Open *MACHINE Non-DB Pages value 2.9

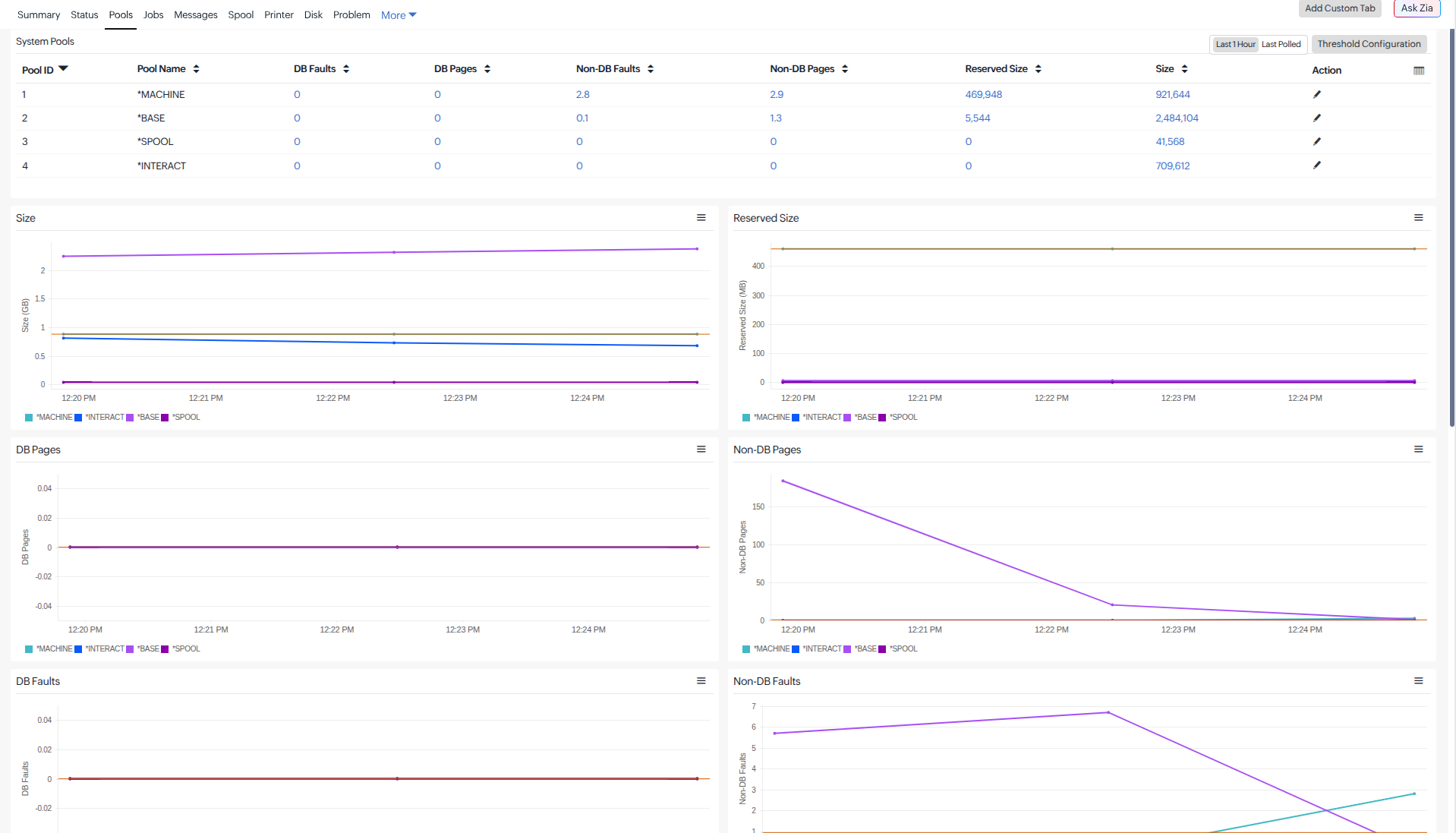(777, 94)
